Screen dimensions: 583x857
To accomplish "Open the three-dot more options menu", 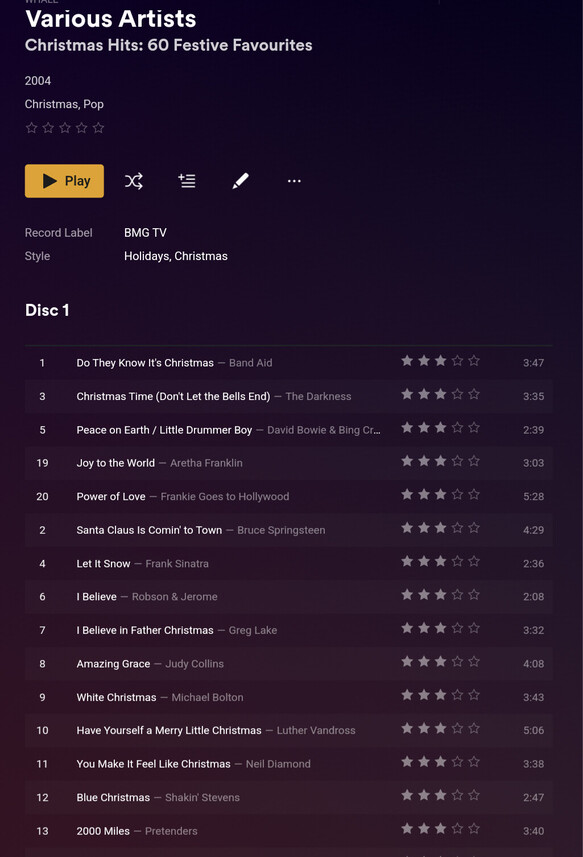I will point(294,181).
